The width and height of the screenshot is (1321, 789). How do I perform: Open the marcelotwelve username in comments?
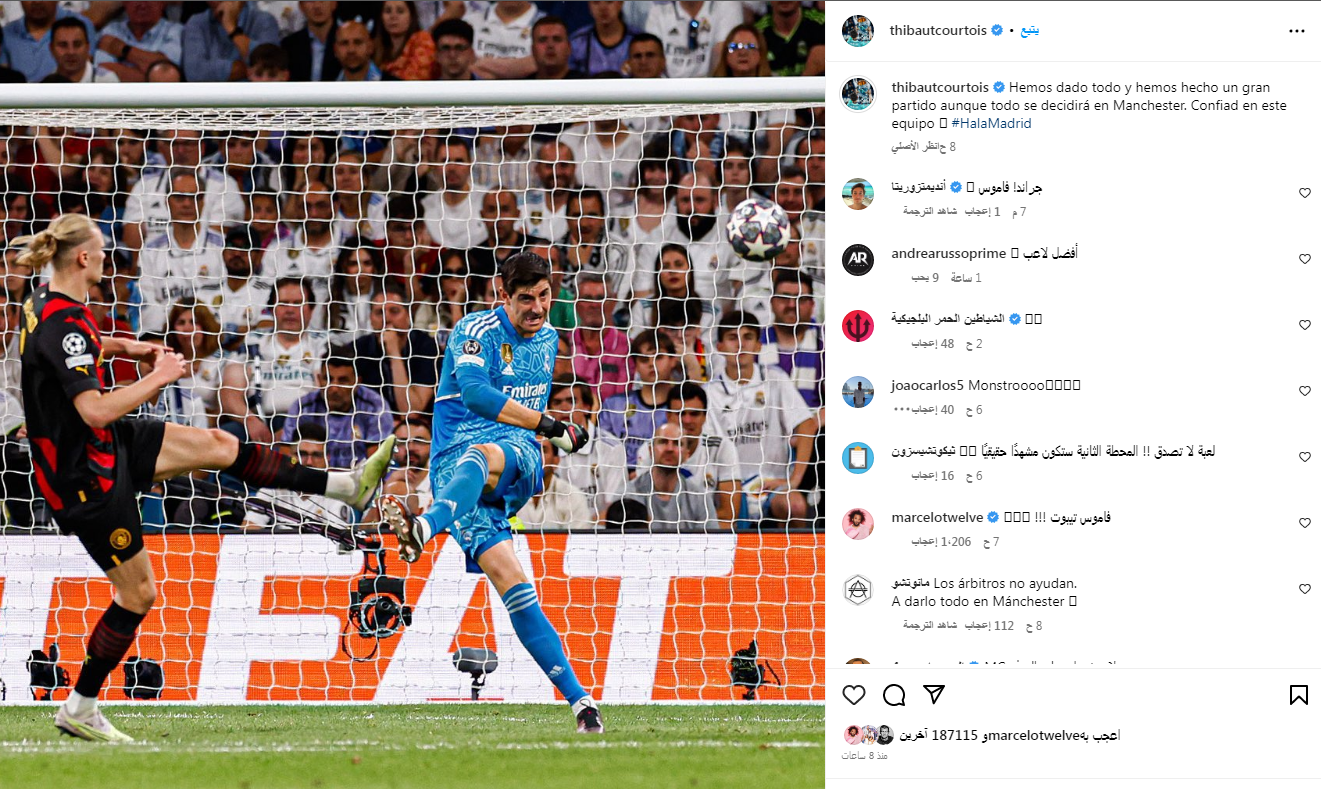coord(938,517)
